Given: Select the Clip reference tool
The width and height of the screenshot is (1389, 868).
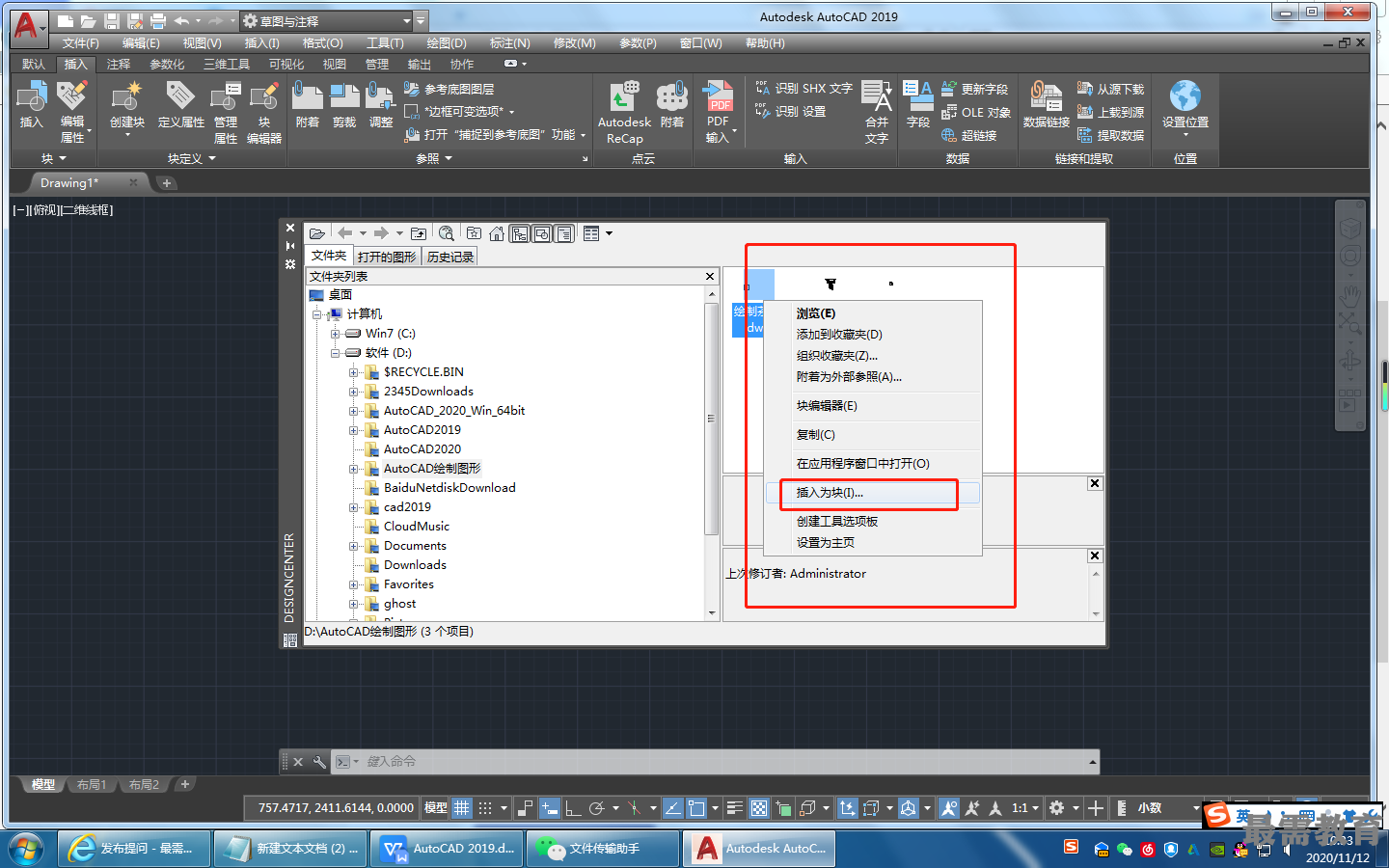Looking at the screenshot, I should click(344, 105).
